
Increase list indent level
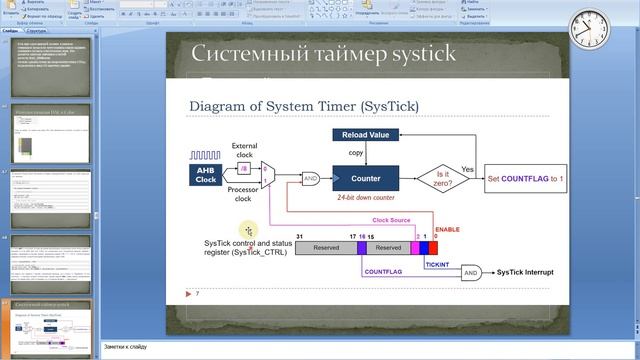231,4
